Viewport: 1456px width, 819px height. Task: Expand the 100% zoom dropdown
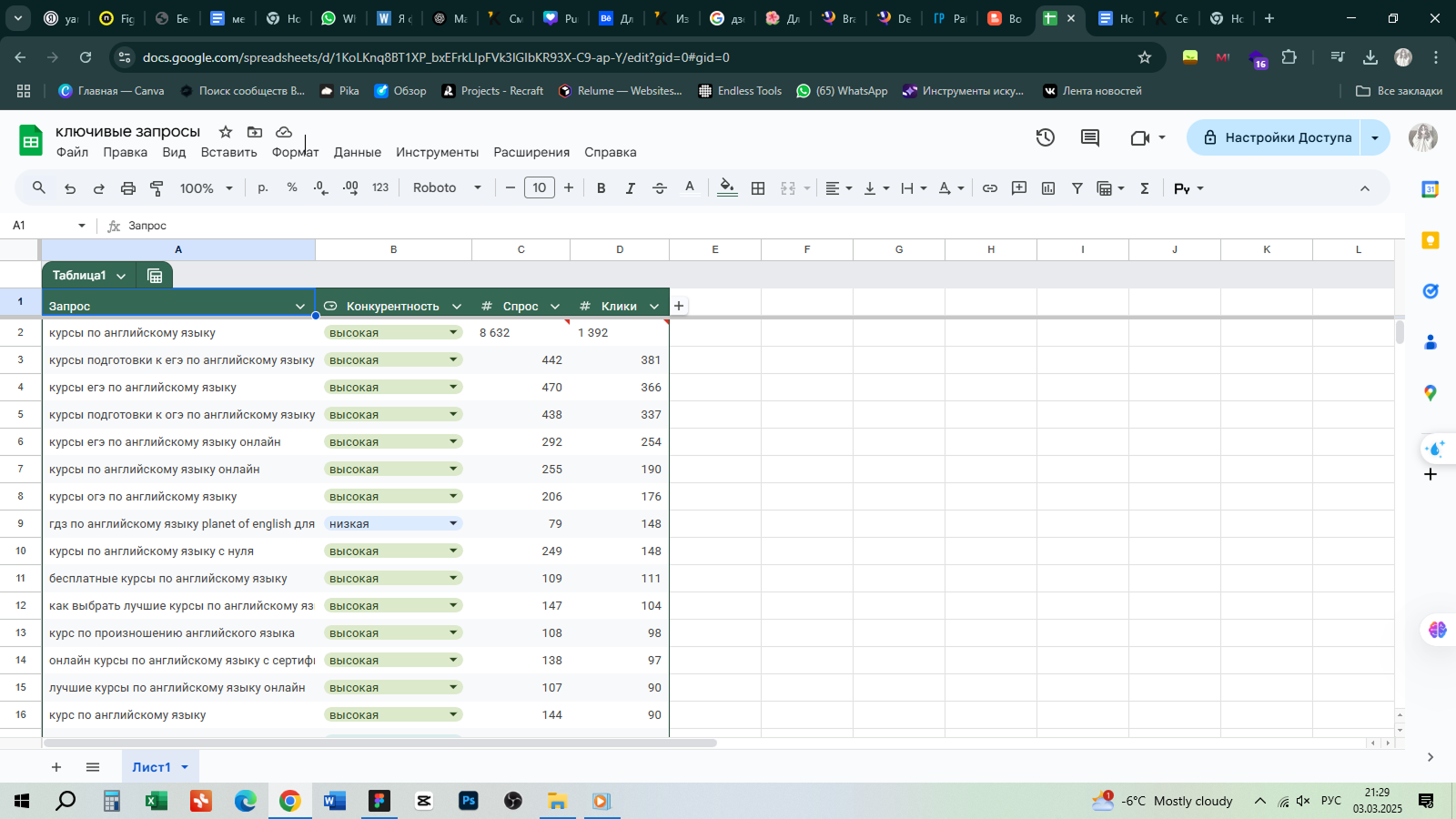[x=207, y=188]
